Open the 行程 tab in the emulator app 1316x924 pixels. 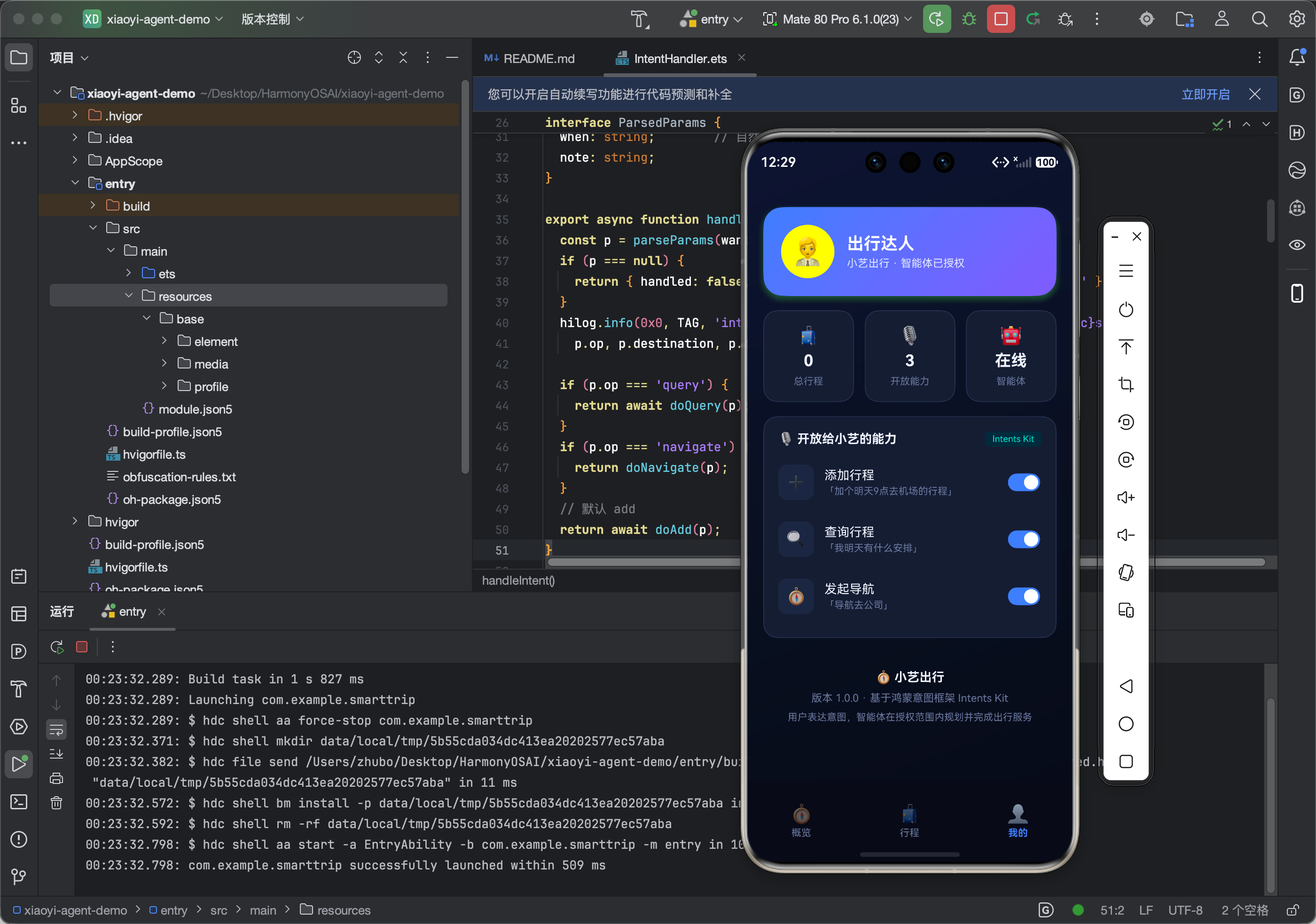(x=909, y=821)
